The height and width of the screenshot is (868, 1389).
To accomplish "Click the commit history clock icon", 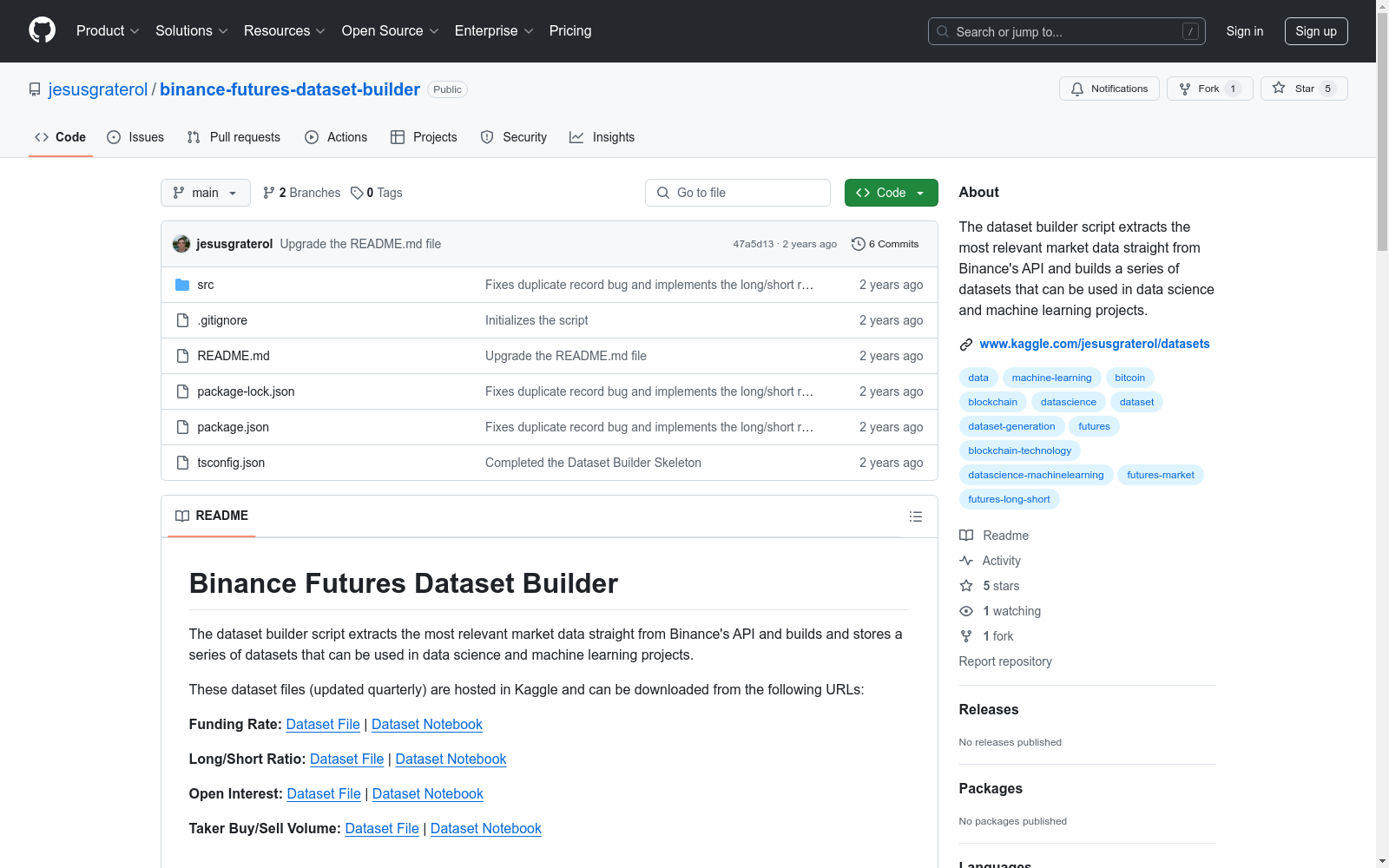I will click(859, 244).
